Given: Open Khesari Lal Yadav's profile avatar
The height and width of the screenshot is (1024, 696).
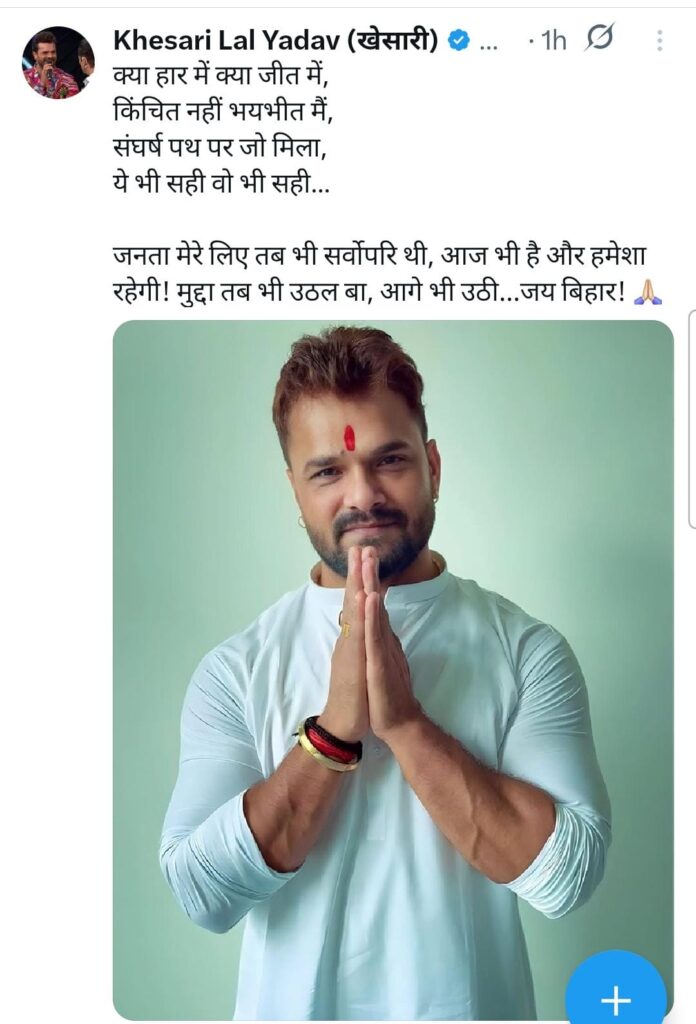Looking at the screenshot, I should coord(59,63).
